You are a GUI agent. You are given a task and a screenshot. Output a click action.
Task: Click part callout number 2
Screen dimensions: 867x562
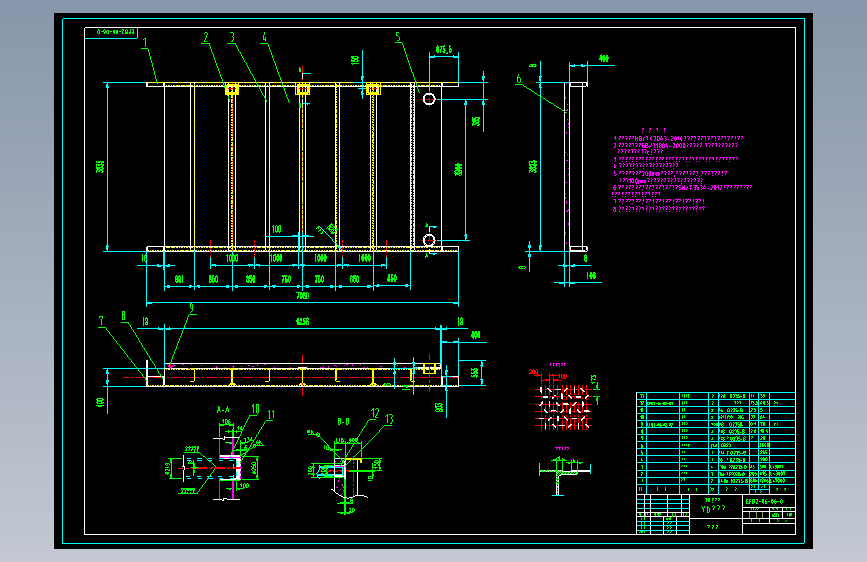(206, 37)
